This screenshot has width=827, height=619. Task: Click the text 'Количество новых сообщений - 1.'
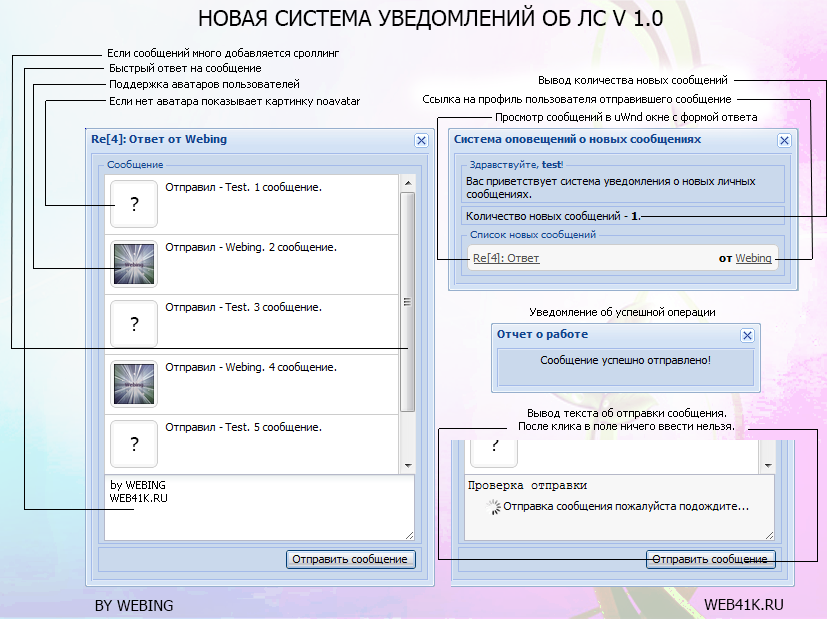click(553, 216)
